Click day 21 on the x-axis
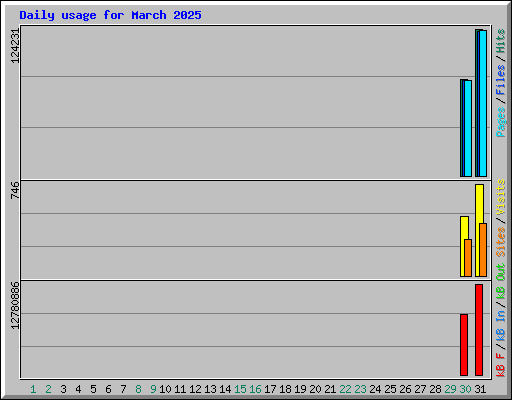This screenshot has width=512, height=400. (x=330, y=389)
